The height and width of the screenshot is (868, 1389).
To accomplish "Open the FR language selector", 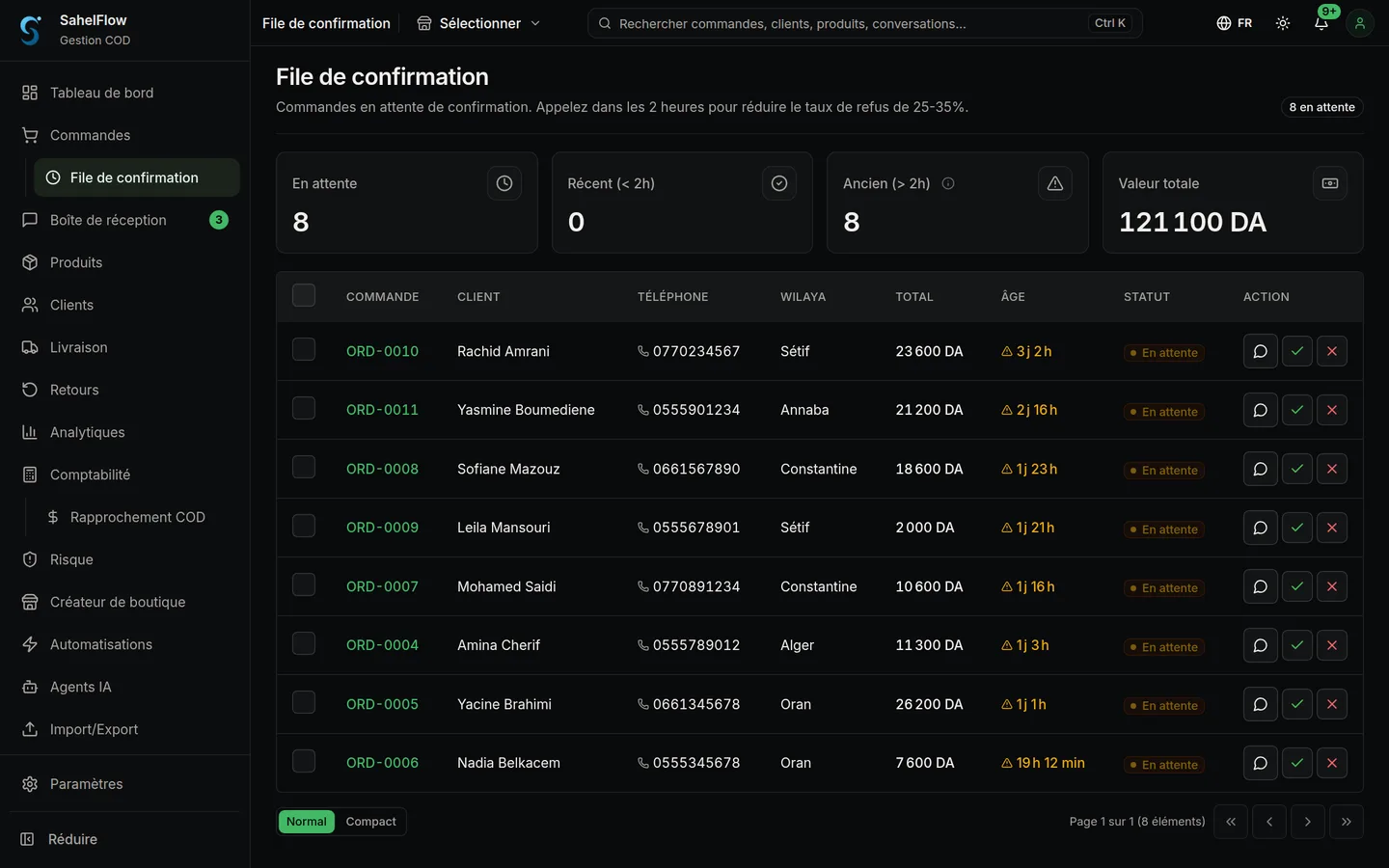I will pos(1235,23).
